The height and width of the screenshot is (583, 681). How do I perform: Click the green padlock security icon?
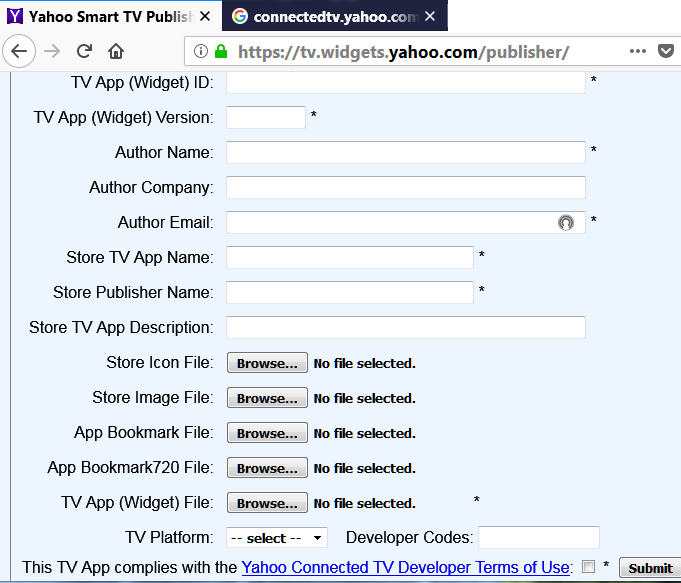click(220, 51)
